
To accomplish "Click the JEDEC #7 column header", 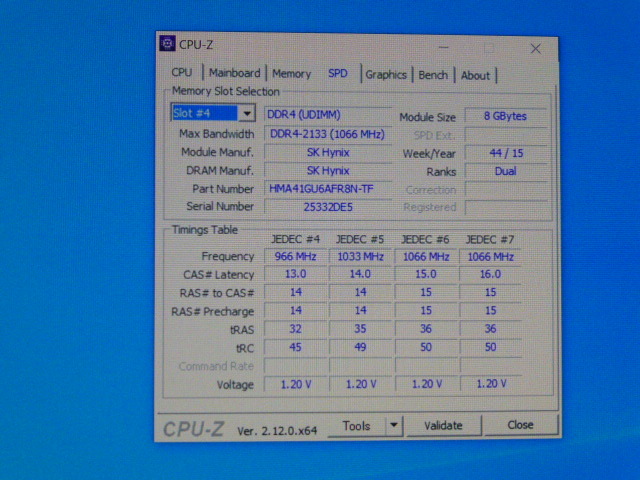I will click(490, 239).
